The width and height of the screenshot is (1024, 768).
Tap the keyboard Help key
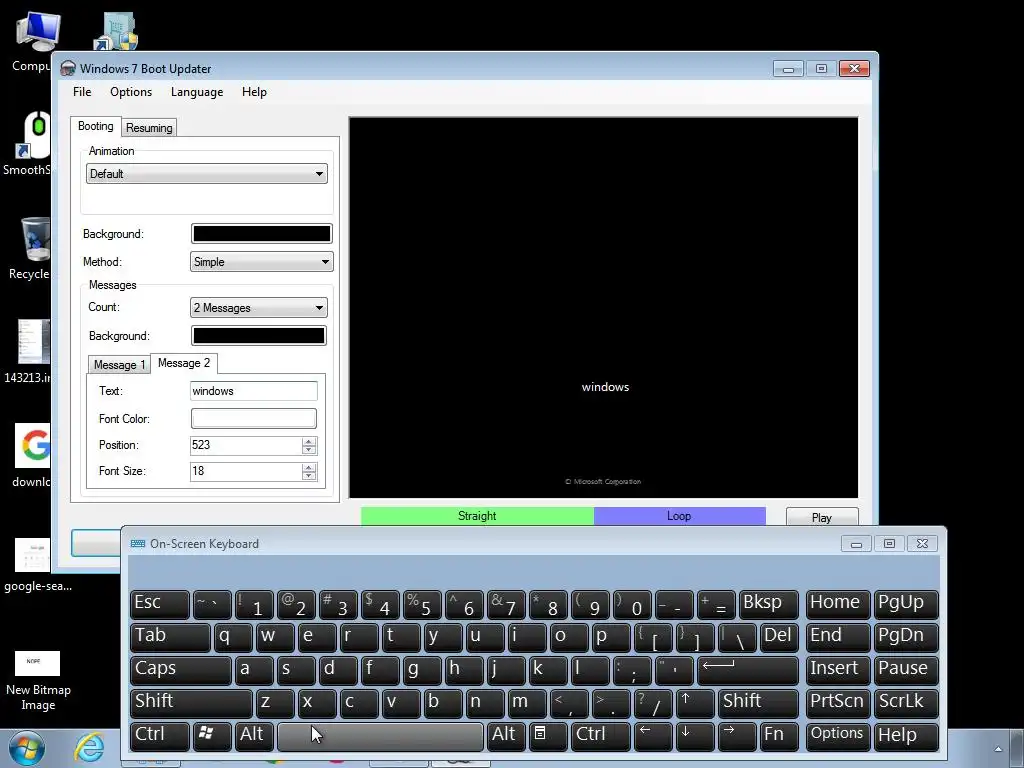click(906, 735)
